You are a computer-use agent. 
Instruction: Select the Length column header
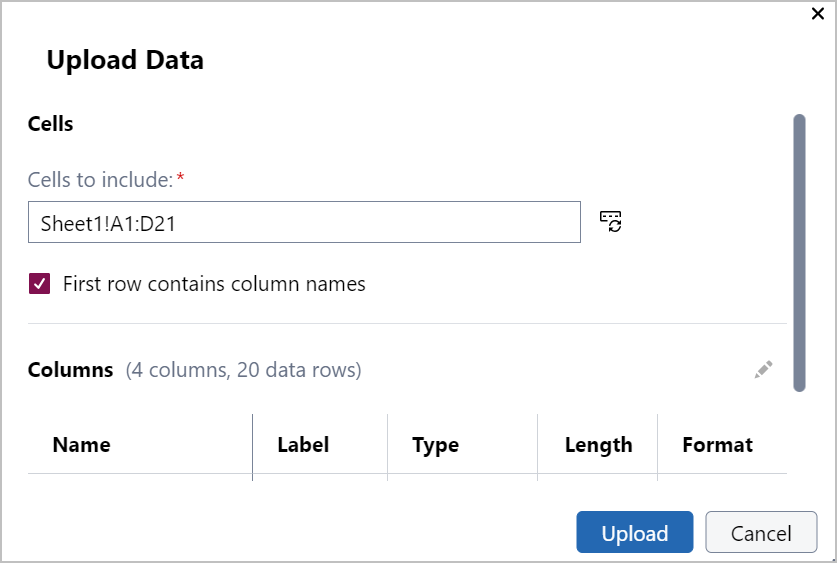point(598,445)
